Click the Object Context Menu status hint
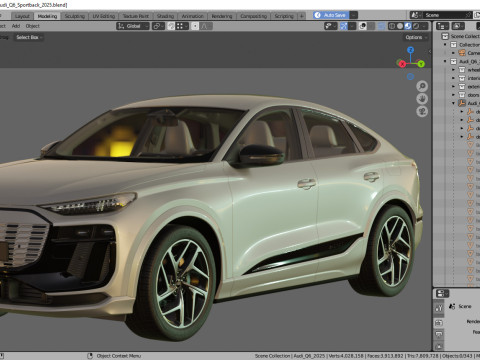The height and width of the screenshot is (360, 480). coord(119,356)
